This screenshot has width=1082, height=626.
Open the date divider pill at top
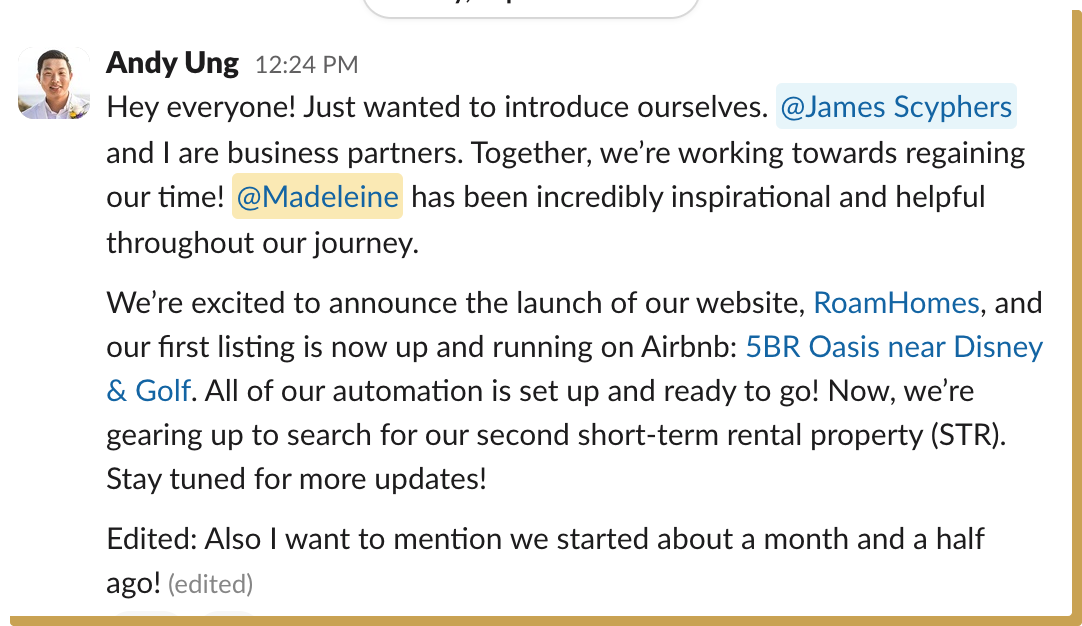point(530,6)
